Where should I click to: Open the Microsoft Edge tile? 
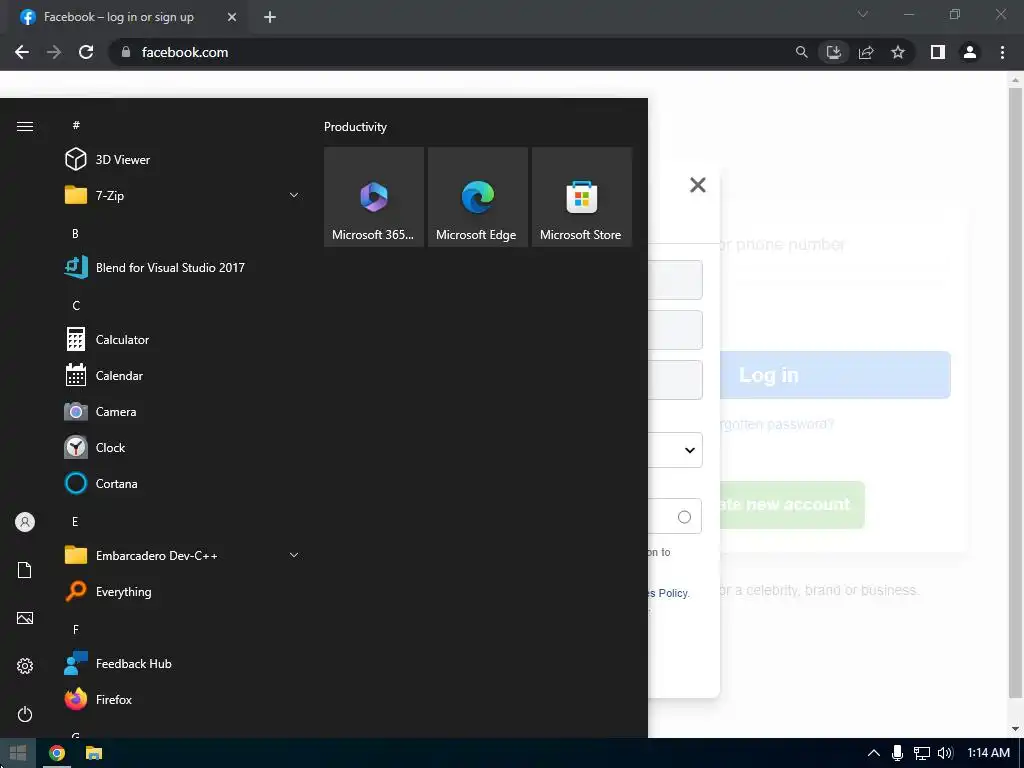pyautogui.click(x=477, y=197)
